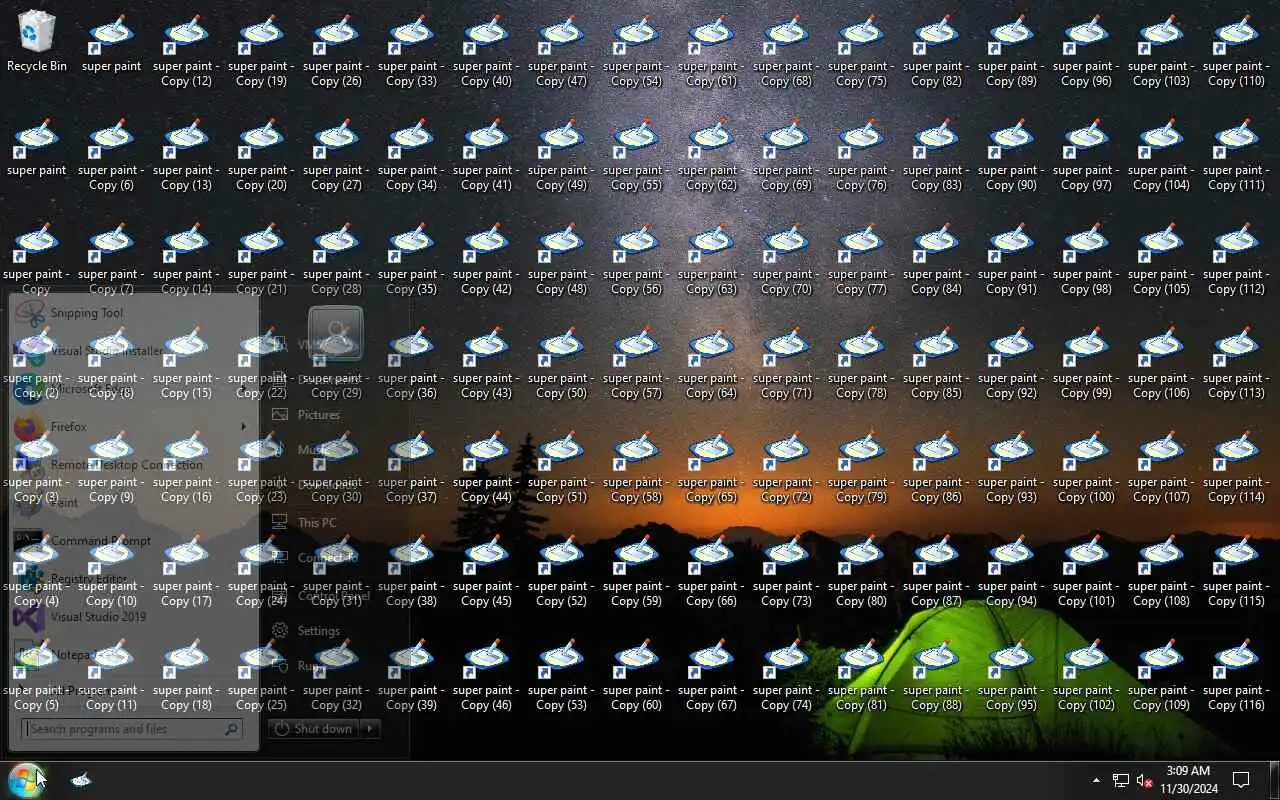1280x800 pixels.
Task: Expand the Firefox jump list arrow
Action: coord(243,427)
